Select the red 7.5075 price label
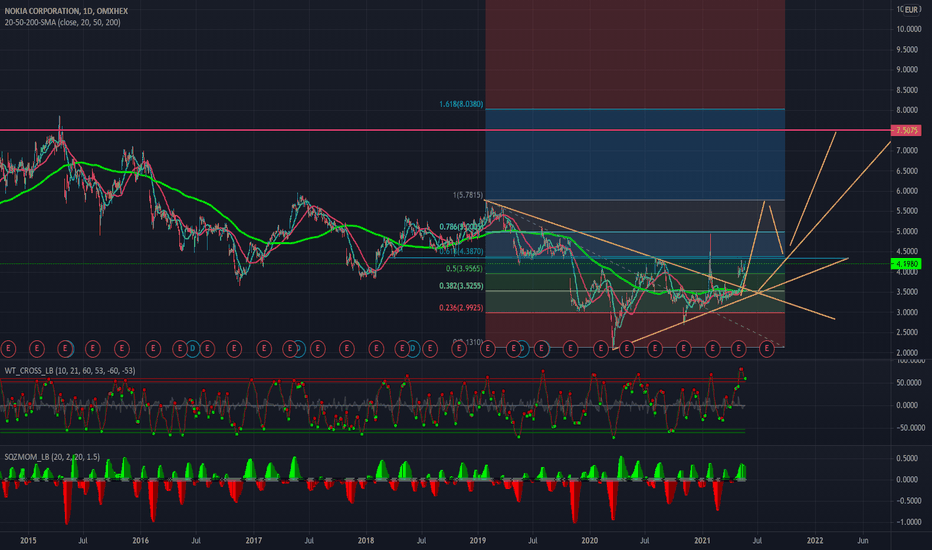Screen dimensions: 932x550 coord(906,130)
